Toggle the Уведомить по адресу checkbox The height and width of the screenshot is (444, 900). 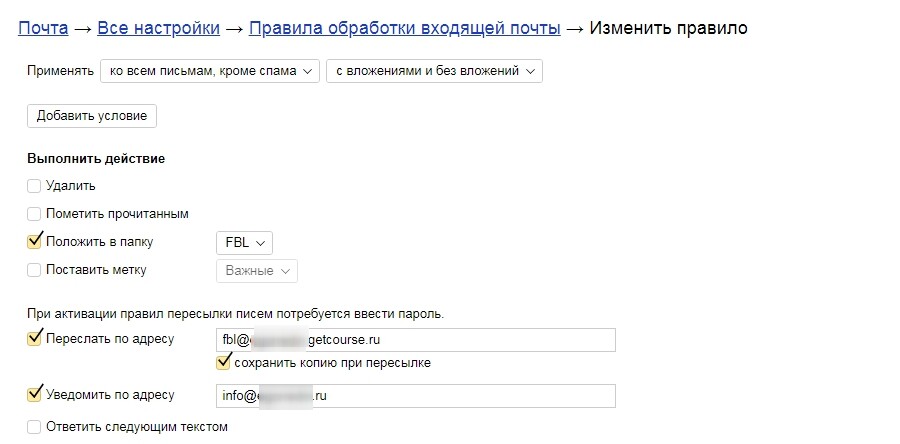[x=35, y=394]
